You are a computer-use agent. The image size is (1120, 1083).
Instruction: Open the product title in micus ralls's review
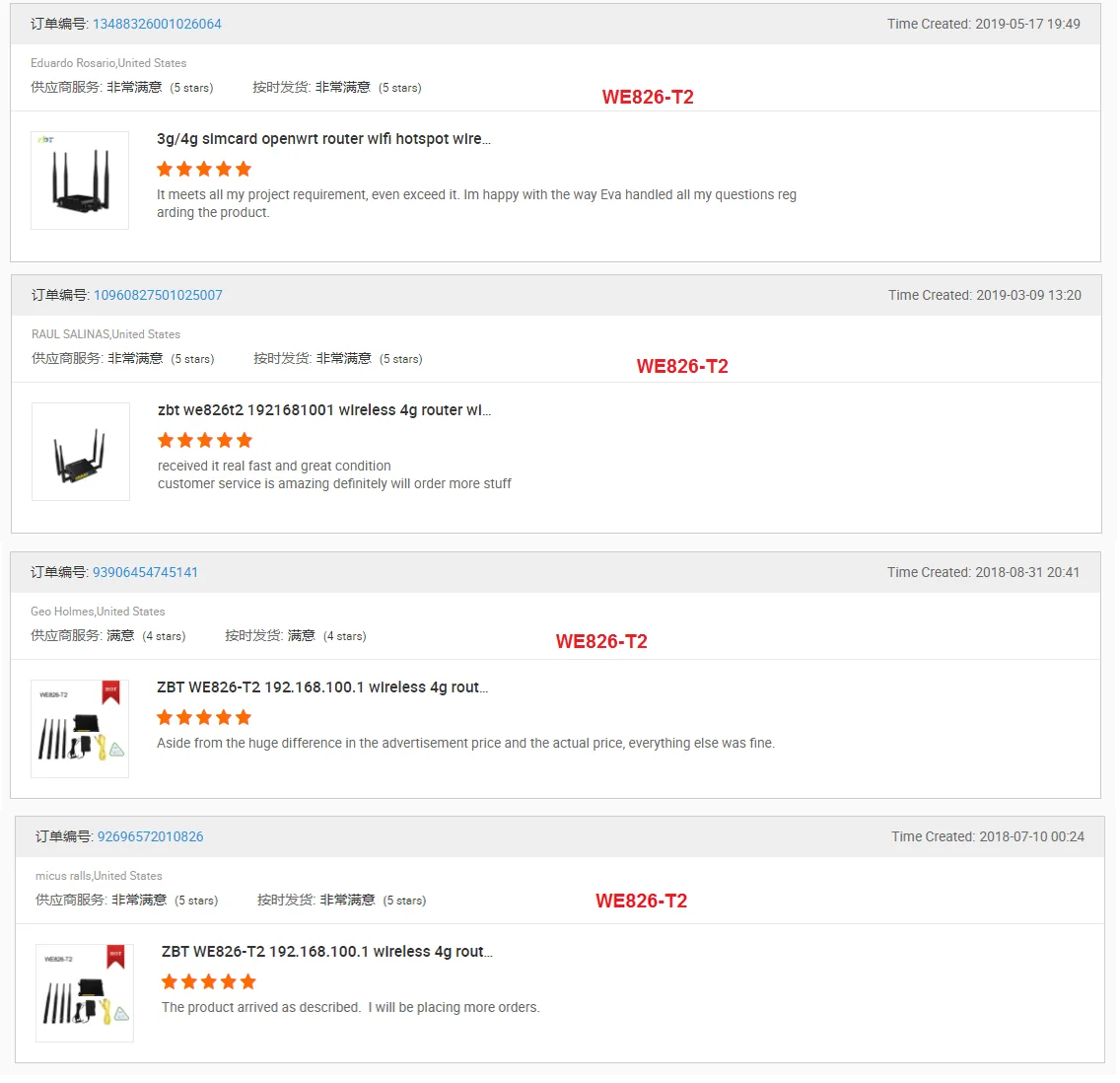326,952
